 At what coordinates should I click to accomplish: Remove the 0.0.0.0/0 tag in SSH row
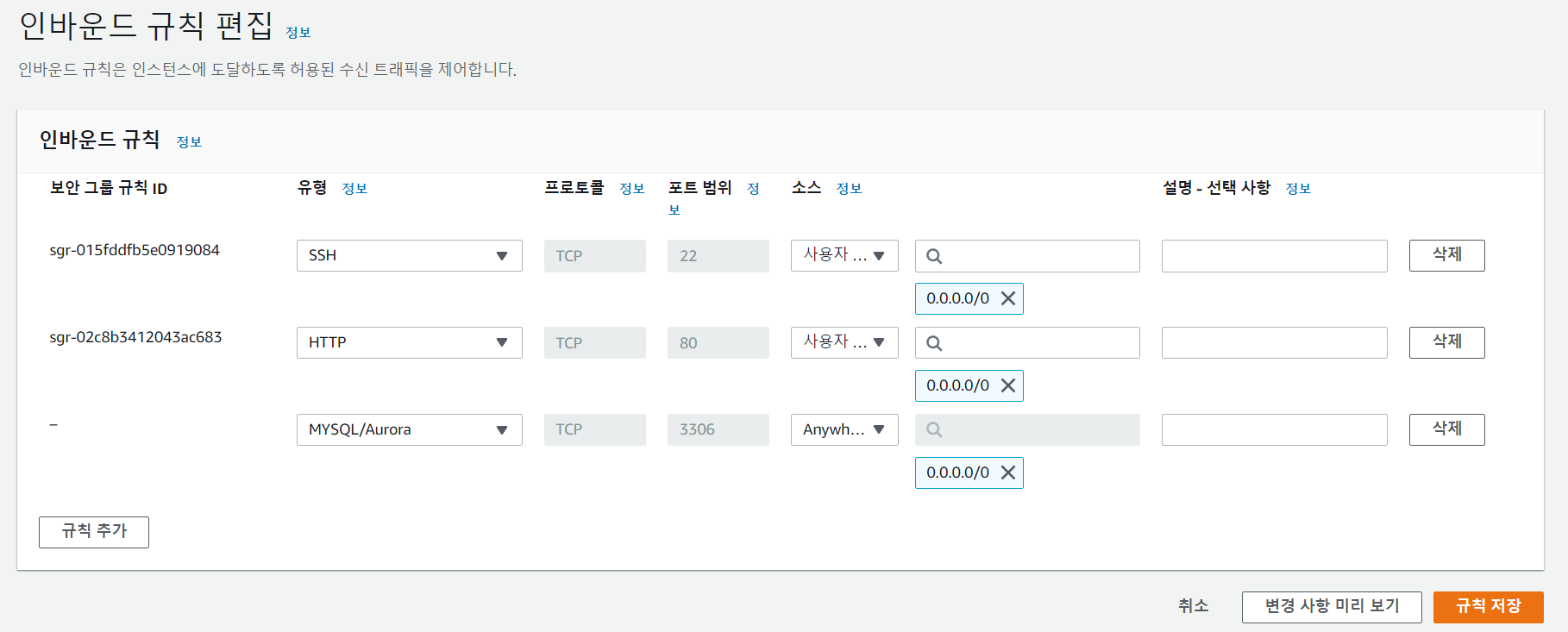[x=1007, y=298]
